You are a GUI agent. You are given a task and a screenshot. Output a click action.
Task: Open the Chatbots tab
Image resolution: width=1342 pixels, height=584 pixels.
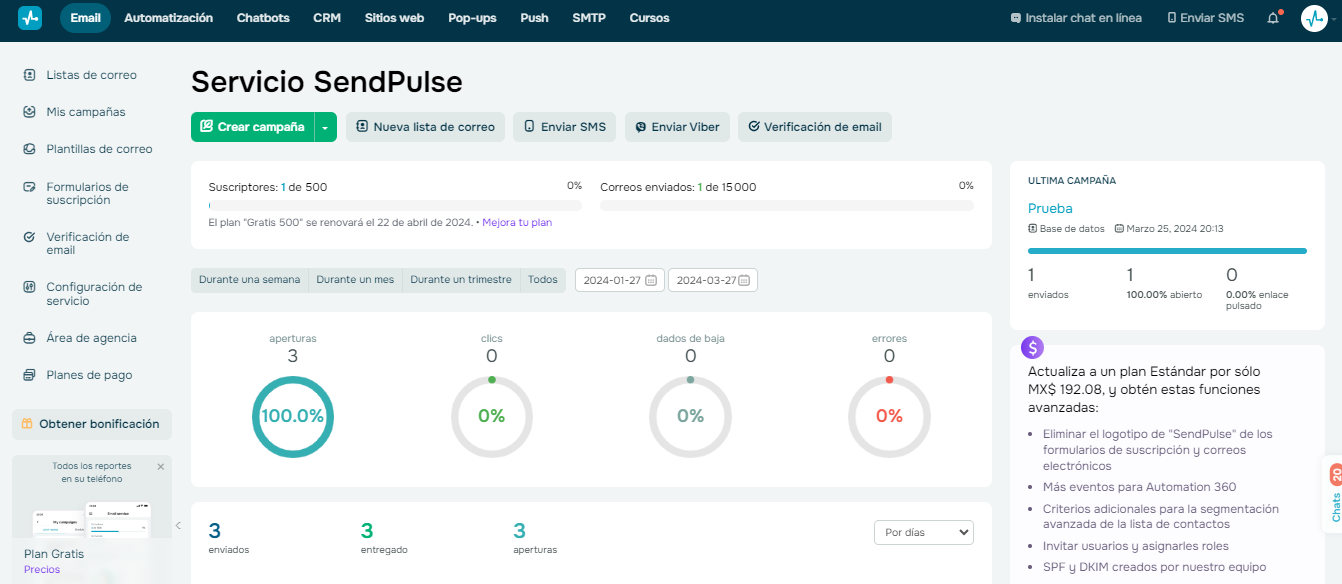coord(263,18)
